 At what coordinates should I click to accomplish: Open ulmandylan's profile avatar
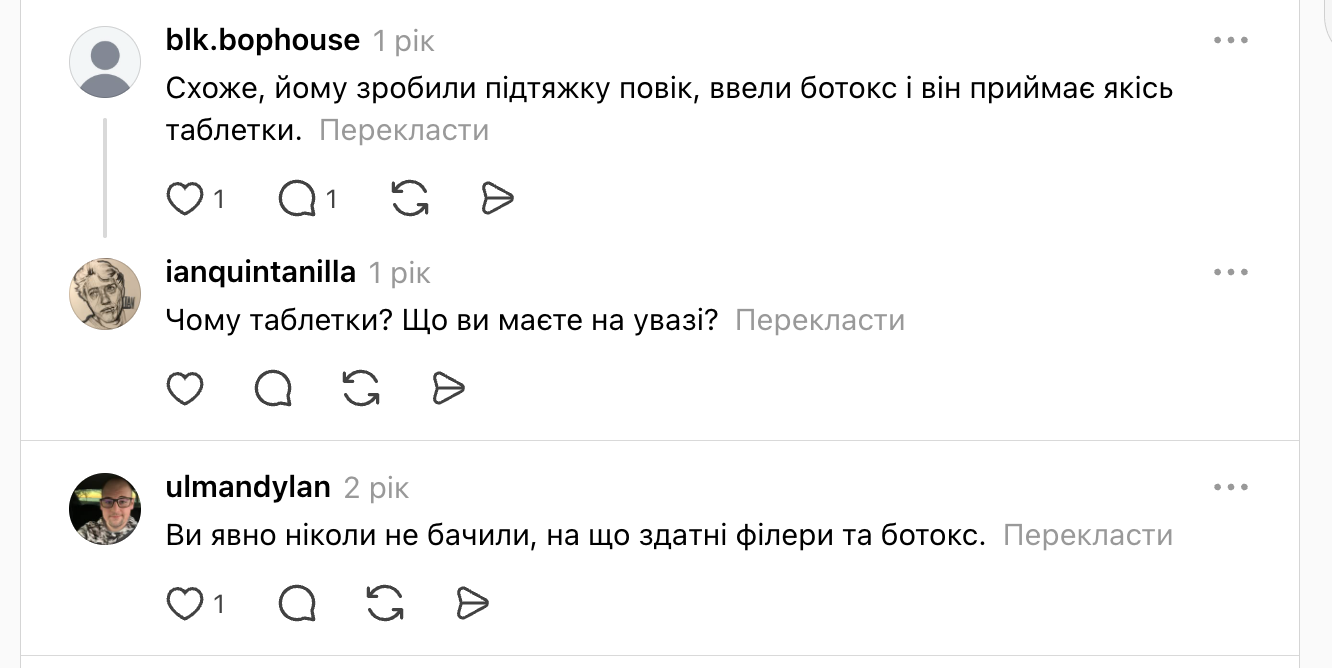[x=105, y=509]
